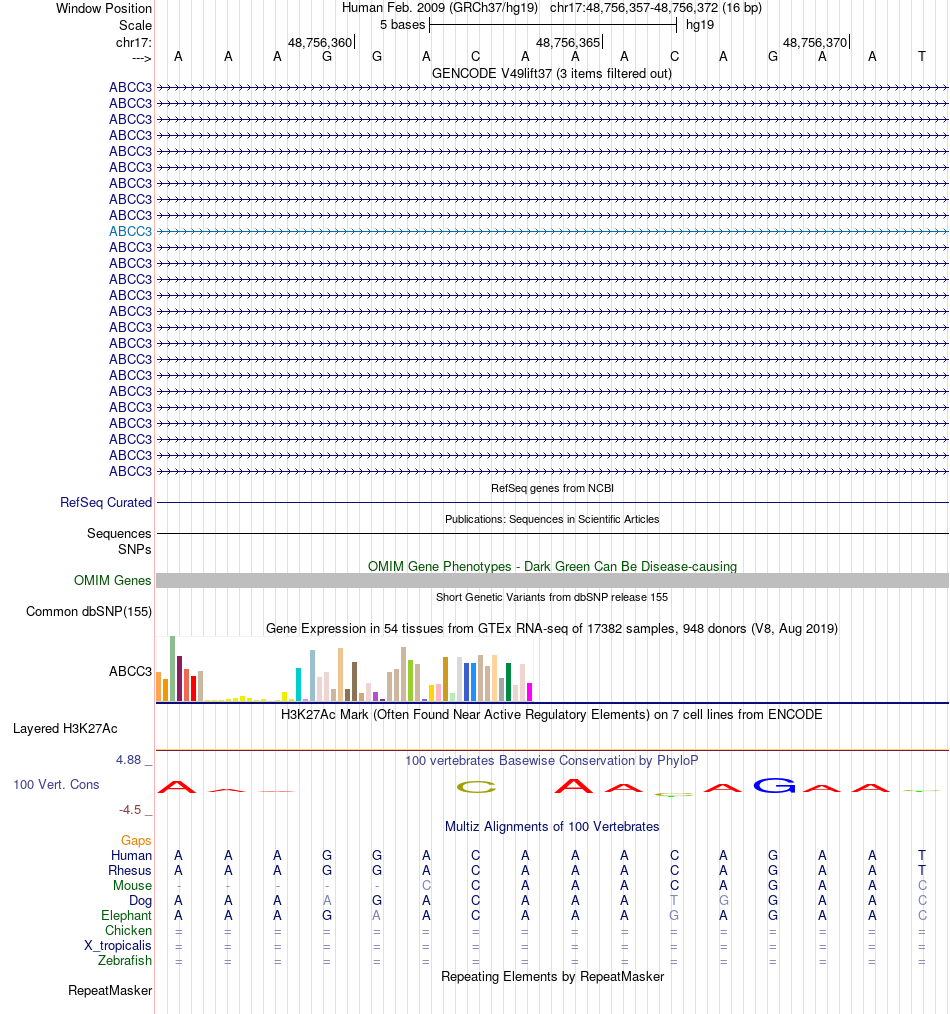
Task: Click the window position 'chr17:48,756,357-48,756,372 (16 bp)' text
Action: point(656,8)
